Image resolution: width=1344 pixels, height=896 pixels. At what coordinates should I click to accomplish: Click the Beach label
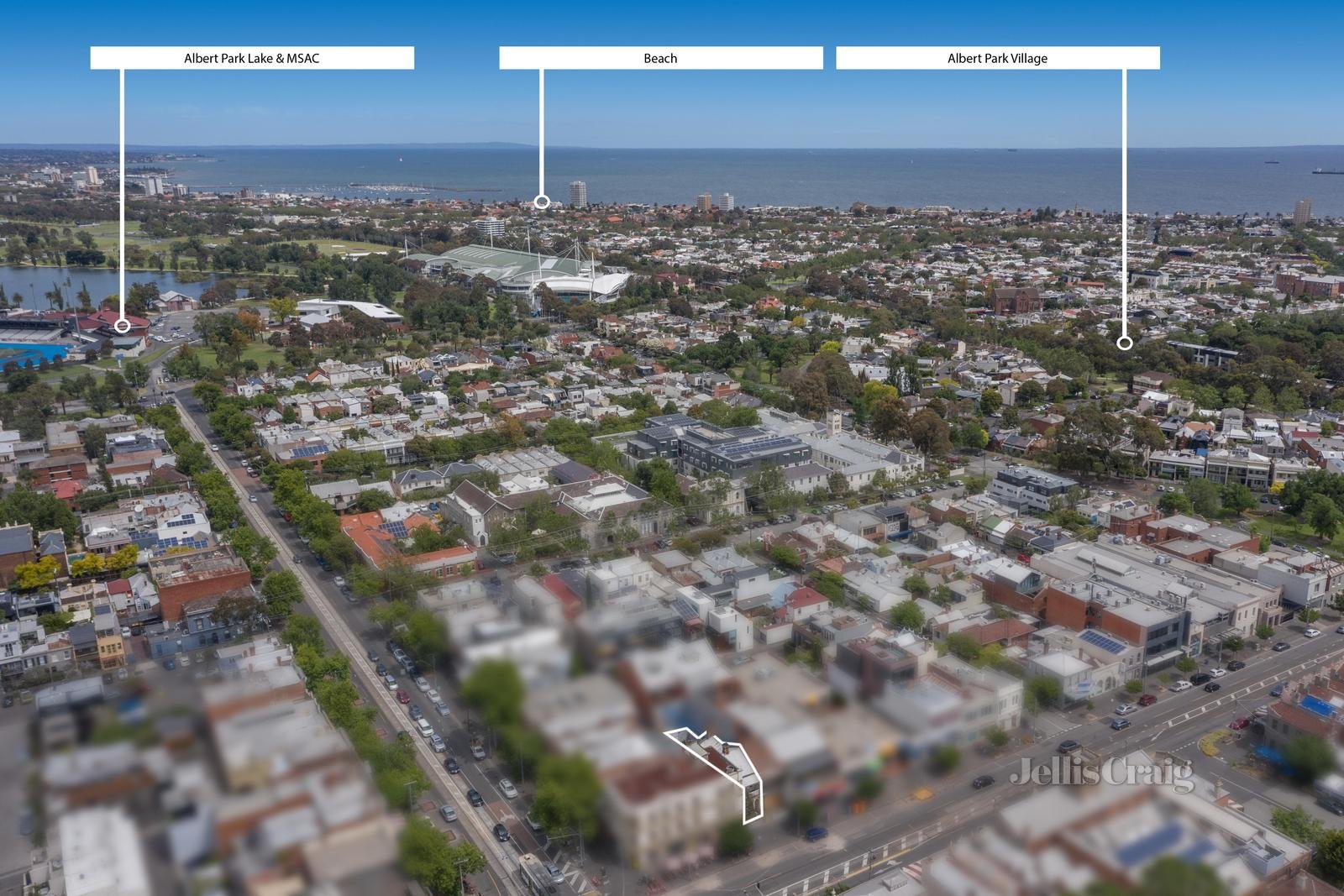pos(661,58)
